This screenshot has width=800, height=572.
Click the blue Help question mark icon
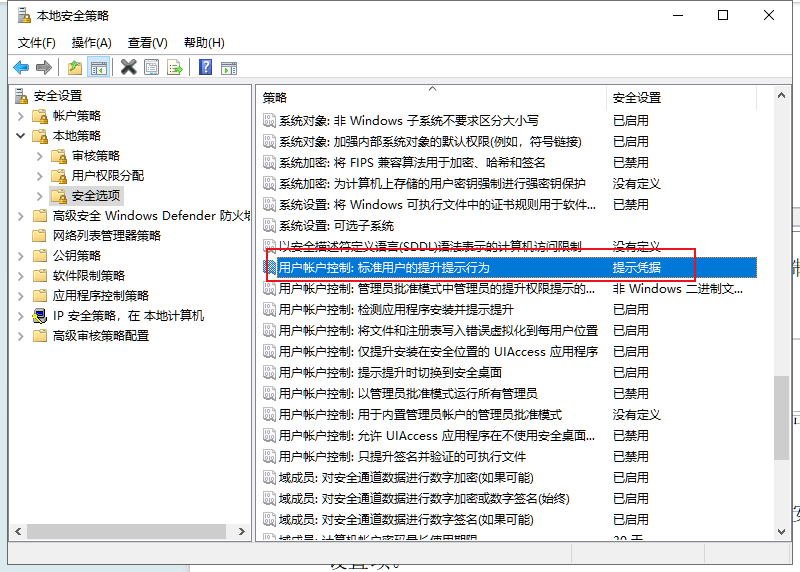[x=206, y=67]
